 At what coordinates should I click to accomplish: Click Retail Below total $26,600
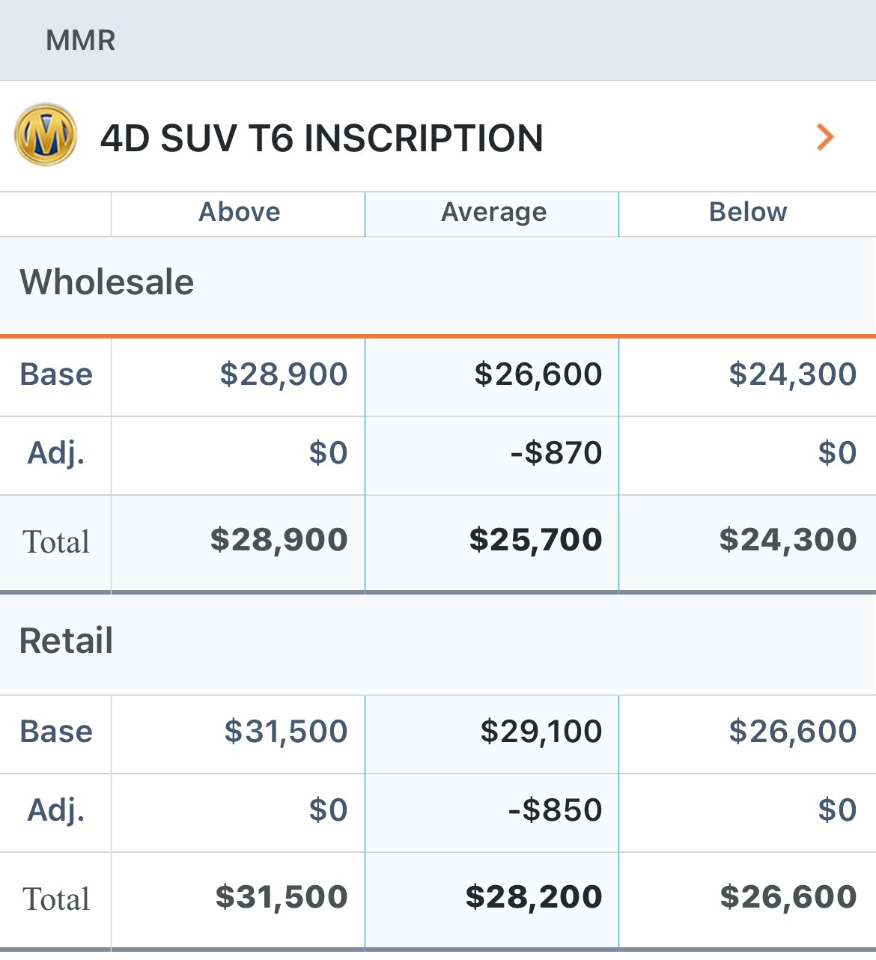click(x=788, y=897)
